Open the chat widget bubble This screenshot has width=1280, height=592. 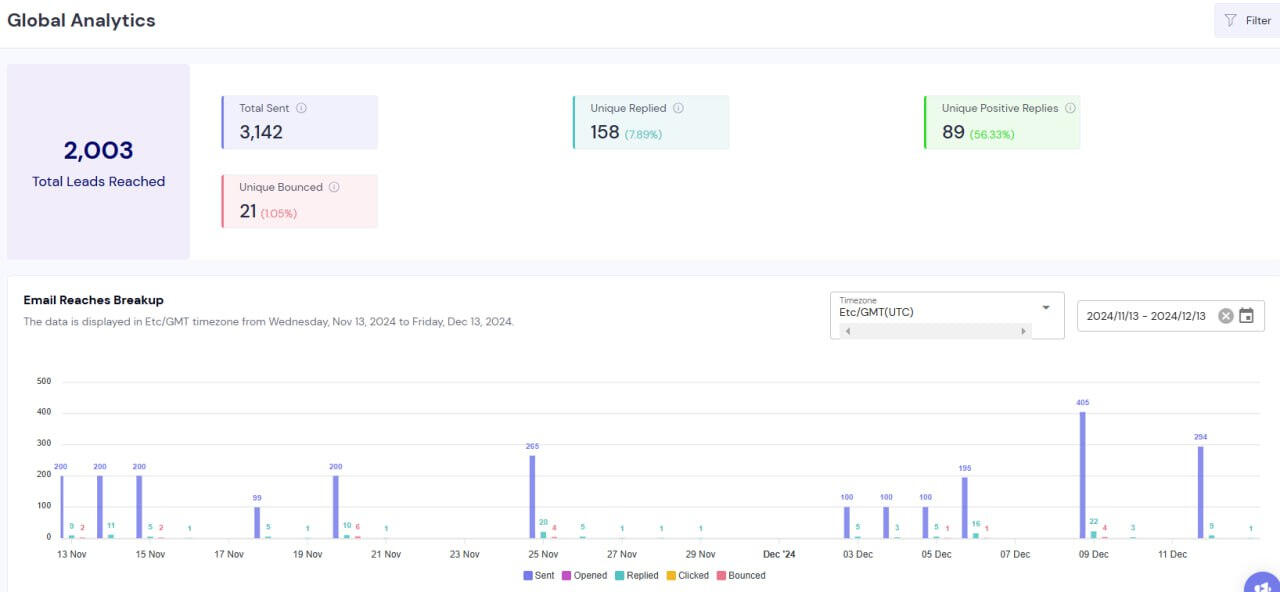click(x=1262, y=582)
